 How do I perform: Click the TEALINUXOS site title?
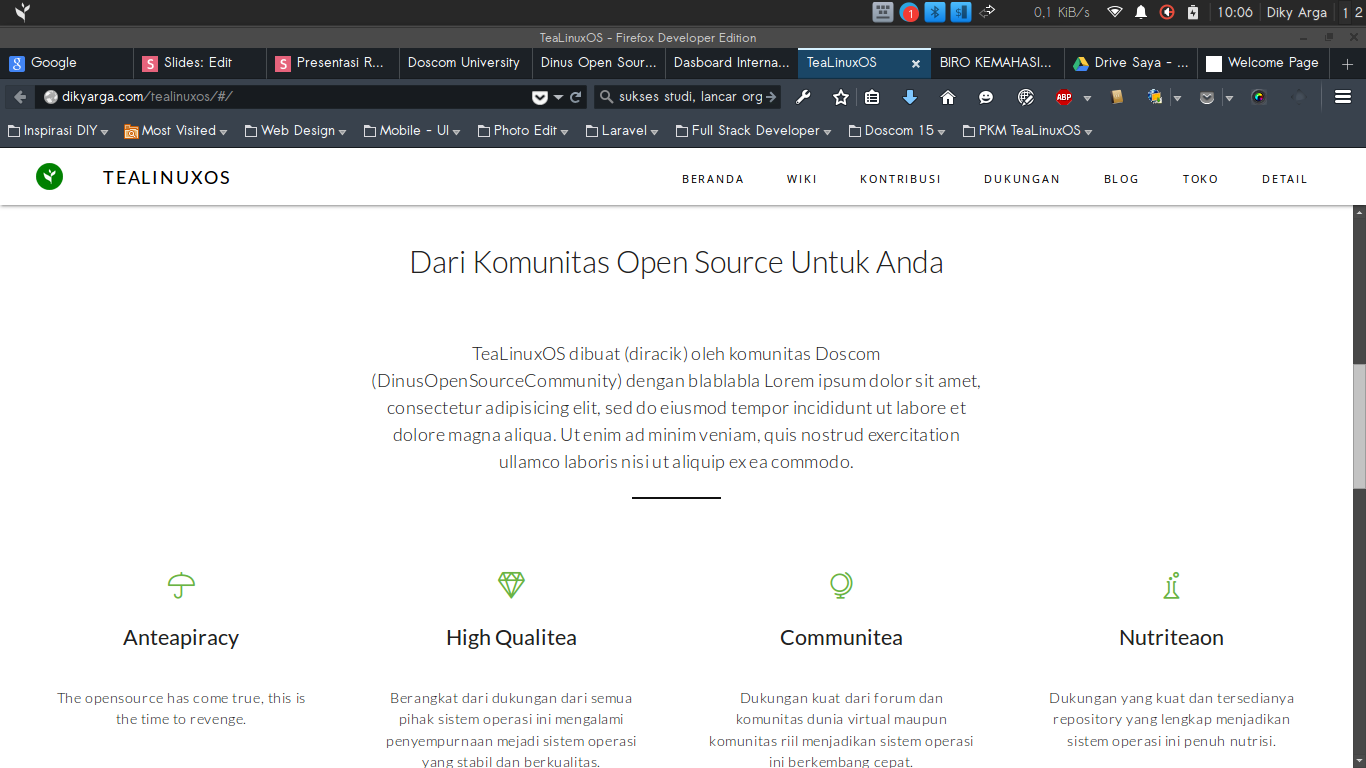[167, 178]
